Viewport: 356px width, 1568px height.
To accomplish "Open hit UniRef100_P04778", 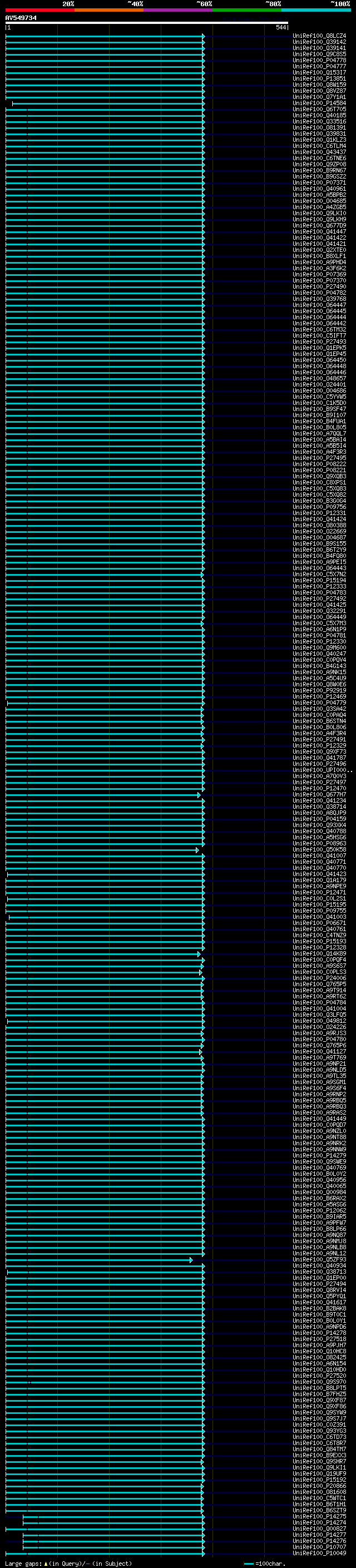I will coord(319,60).
